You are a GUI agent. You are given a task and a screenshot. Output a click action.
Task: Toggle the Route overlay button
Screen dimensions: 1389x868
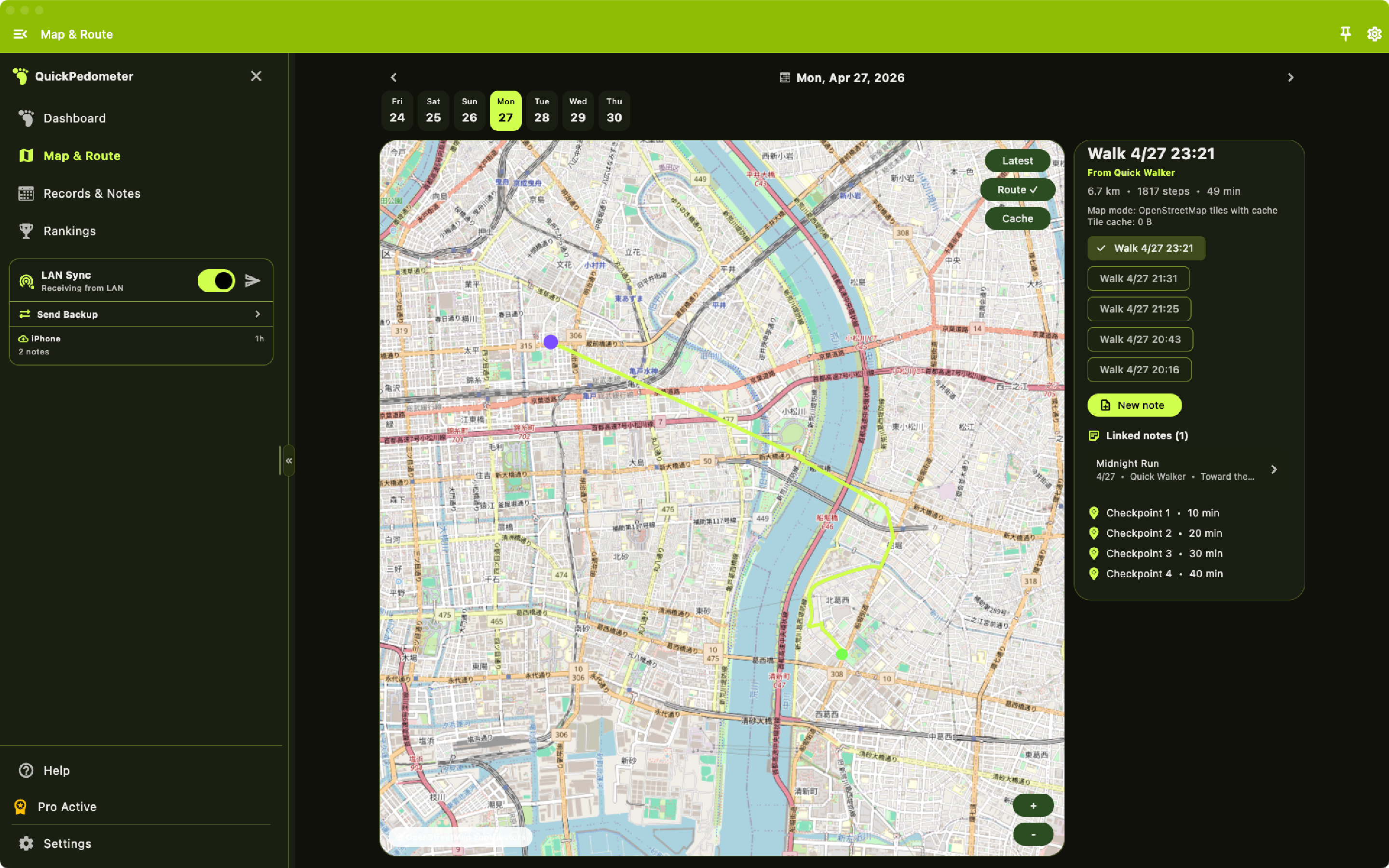[x=1017, y=190]
